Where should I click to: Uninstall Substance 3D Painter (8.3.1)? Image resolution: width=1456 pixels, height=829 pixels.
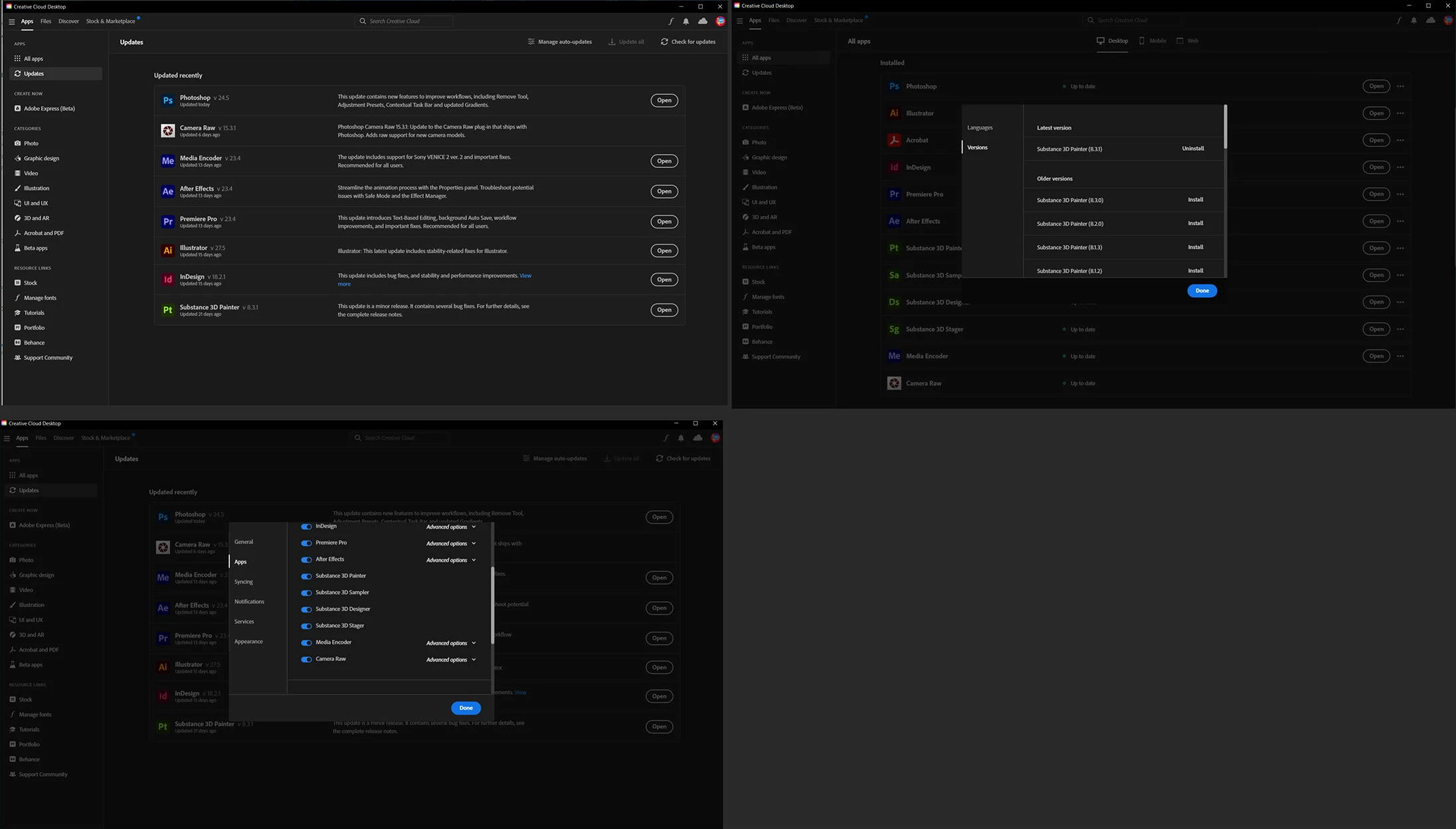(1192, 149)
